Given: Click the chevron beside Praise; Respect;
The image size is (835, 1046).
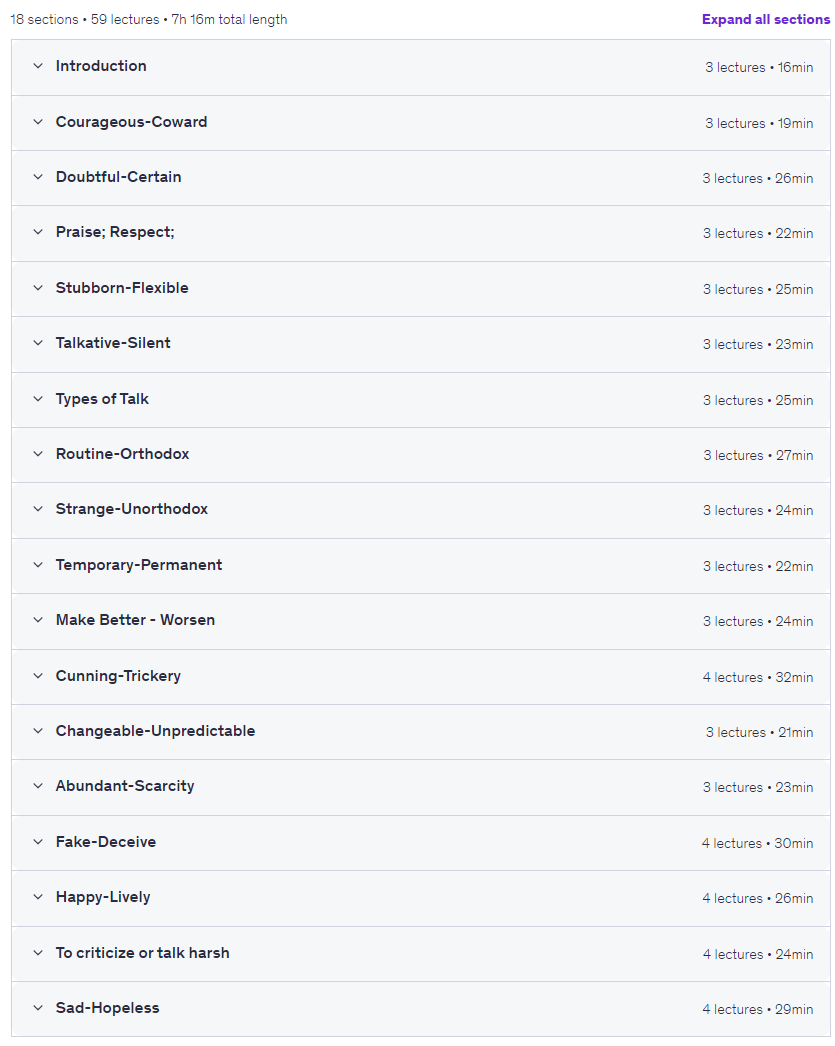Looking at the screenshot, I should click(x=38, y=232).
